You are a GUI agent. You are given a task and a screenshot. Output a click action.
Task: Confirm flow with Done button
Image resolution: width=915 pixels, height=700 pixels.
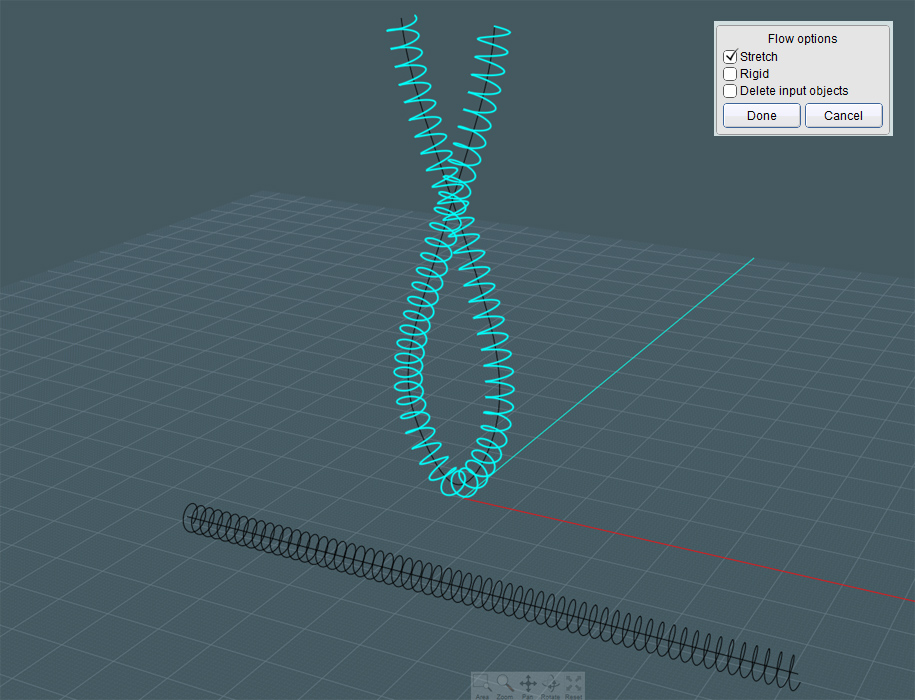762,116
